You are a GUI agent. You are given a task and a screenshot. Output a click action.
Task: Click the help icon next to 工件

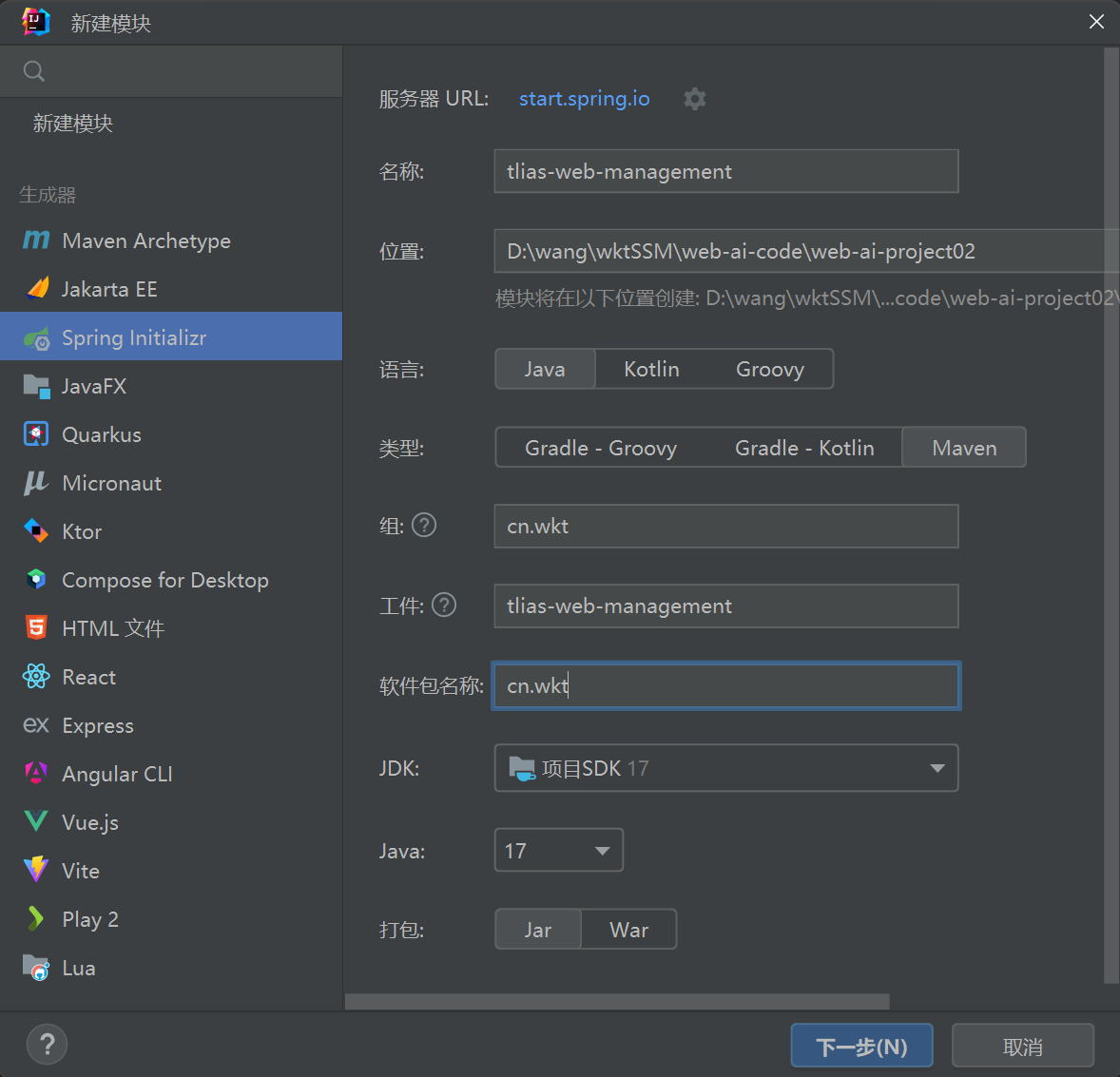coord(444,605)
